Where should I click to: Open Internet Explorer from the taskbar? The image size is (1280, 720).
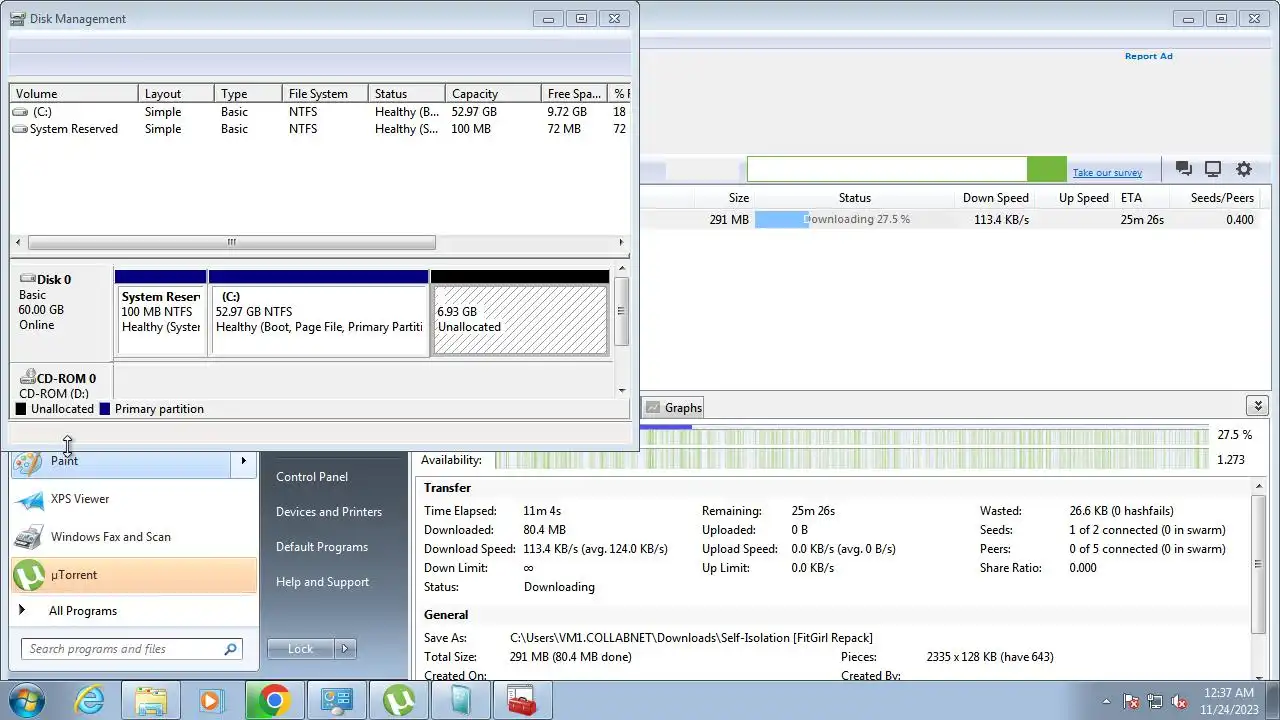point(89,700)
